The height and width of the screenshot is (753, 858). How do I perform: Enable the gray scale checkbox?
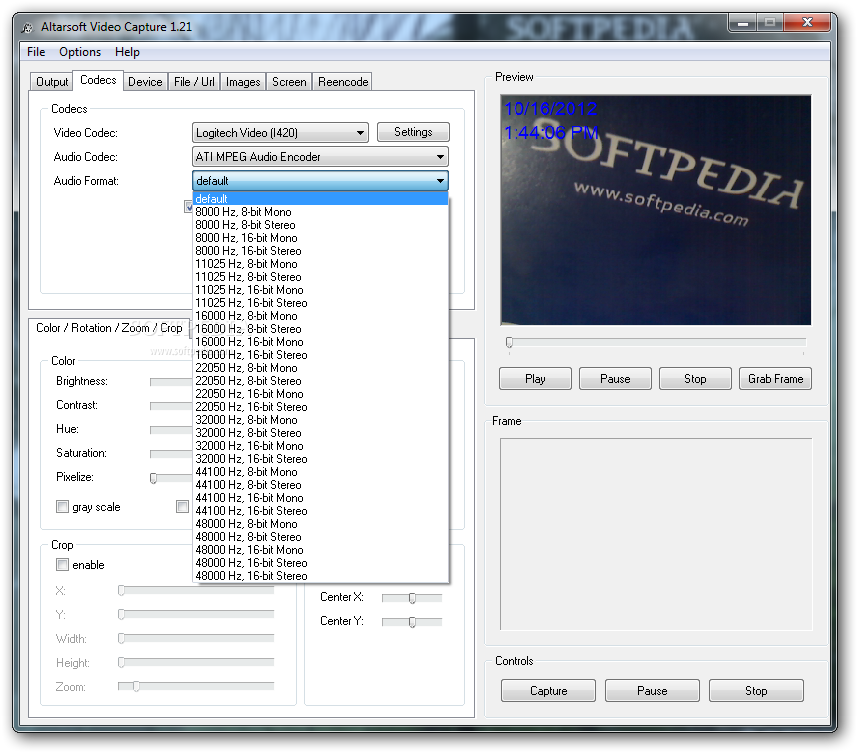point(62,507)
